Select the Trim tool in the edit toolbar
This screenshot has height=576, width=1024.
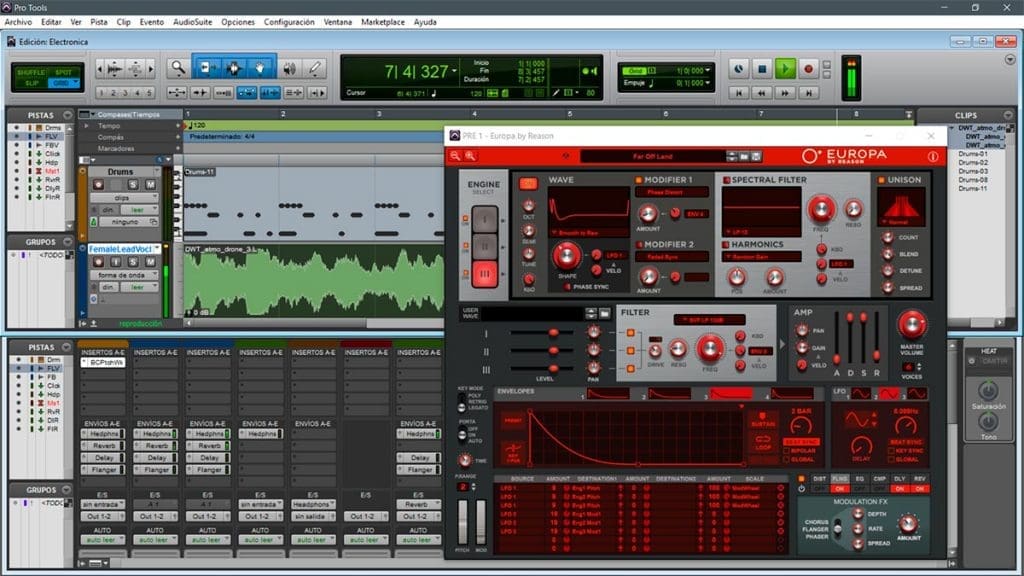click(x=206, y=67)
